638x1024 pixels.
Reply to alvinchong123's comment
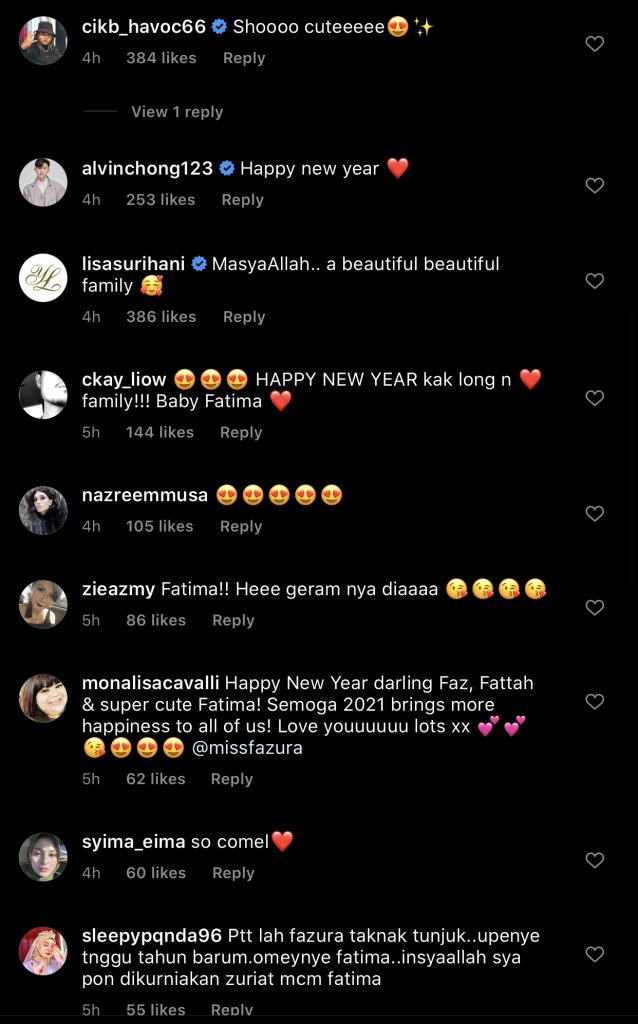tap(242, 200)
